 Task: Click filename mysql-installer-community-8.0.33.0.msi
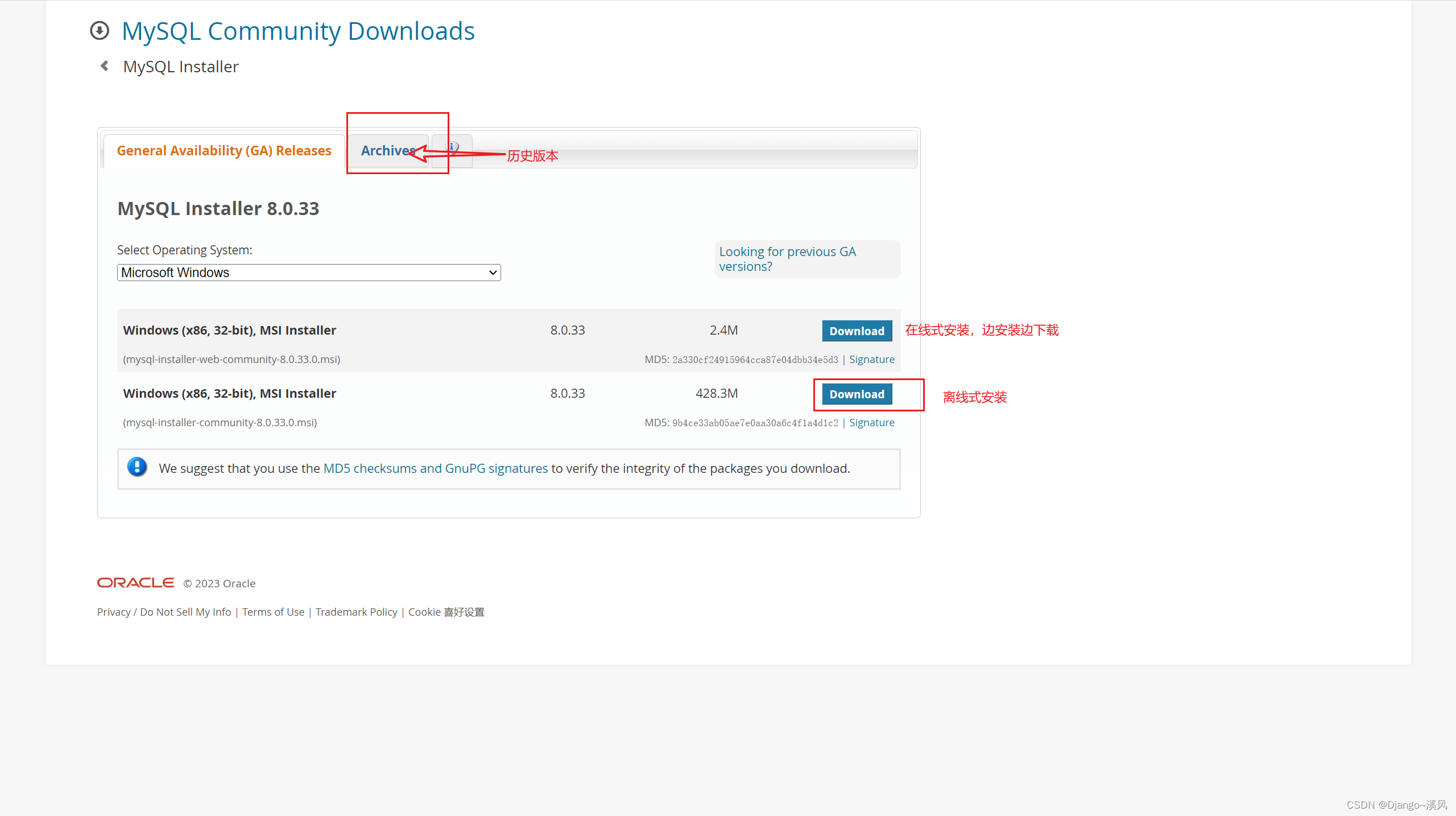[x=220, y=422]
